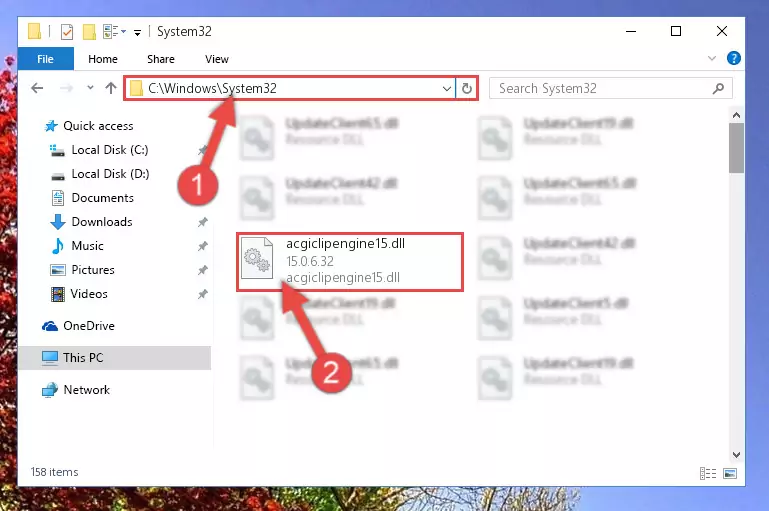This screenshot has height=511, width=769.
Task: Switch to Details view layout icon
Action: point(708,474)
